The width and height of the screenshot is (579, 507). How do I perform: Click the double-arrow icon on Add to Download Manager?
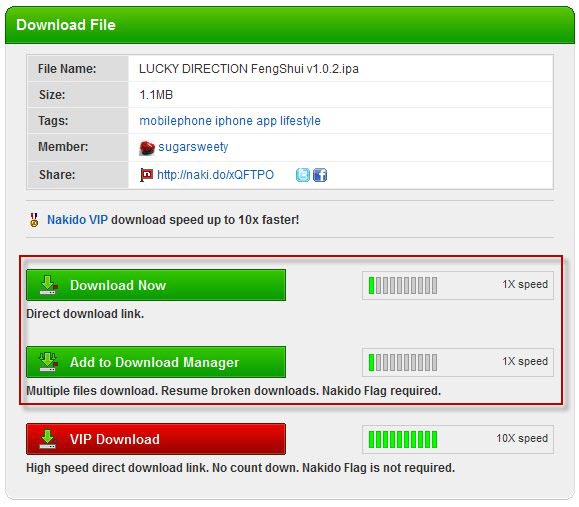tap(48, 362)
